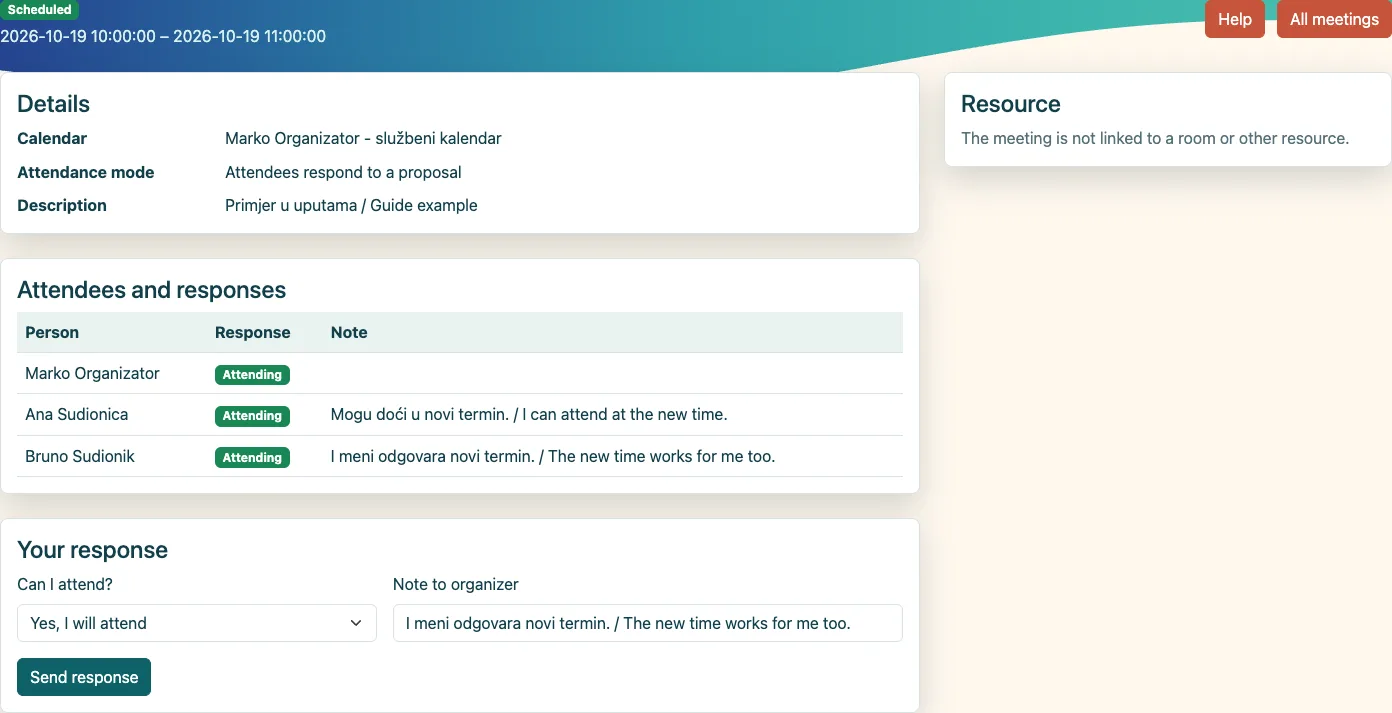This screenshot has width=1392, height=713.
Task: Click the Attendance mode label
Action: point(86,172)
